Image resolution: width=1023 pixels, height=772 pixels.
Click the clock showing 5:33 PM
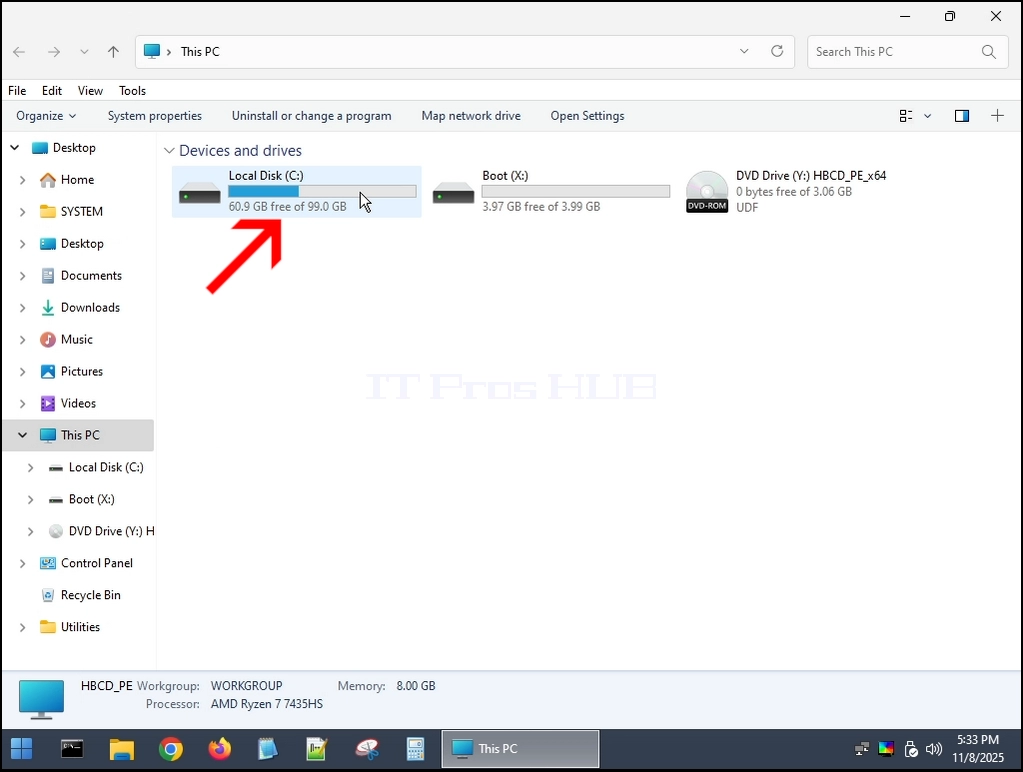pos(978,740)
